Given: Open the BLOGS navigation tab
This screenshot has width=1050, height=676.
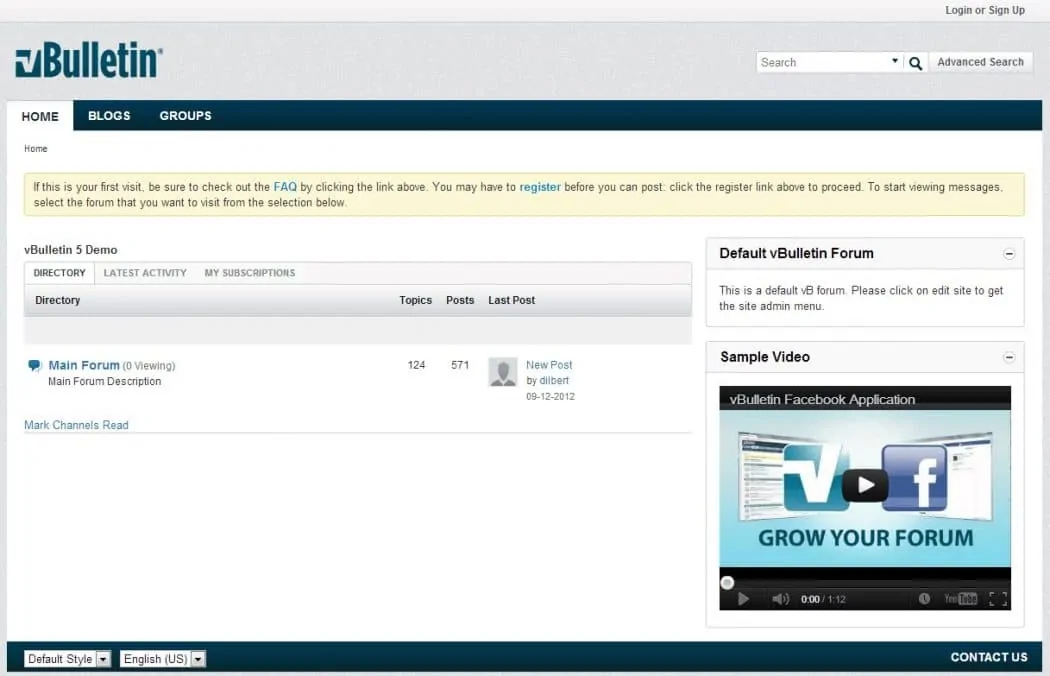Looking at the screenshot, I should (109, 116).
